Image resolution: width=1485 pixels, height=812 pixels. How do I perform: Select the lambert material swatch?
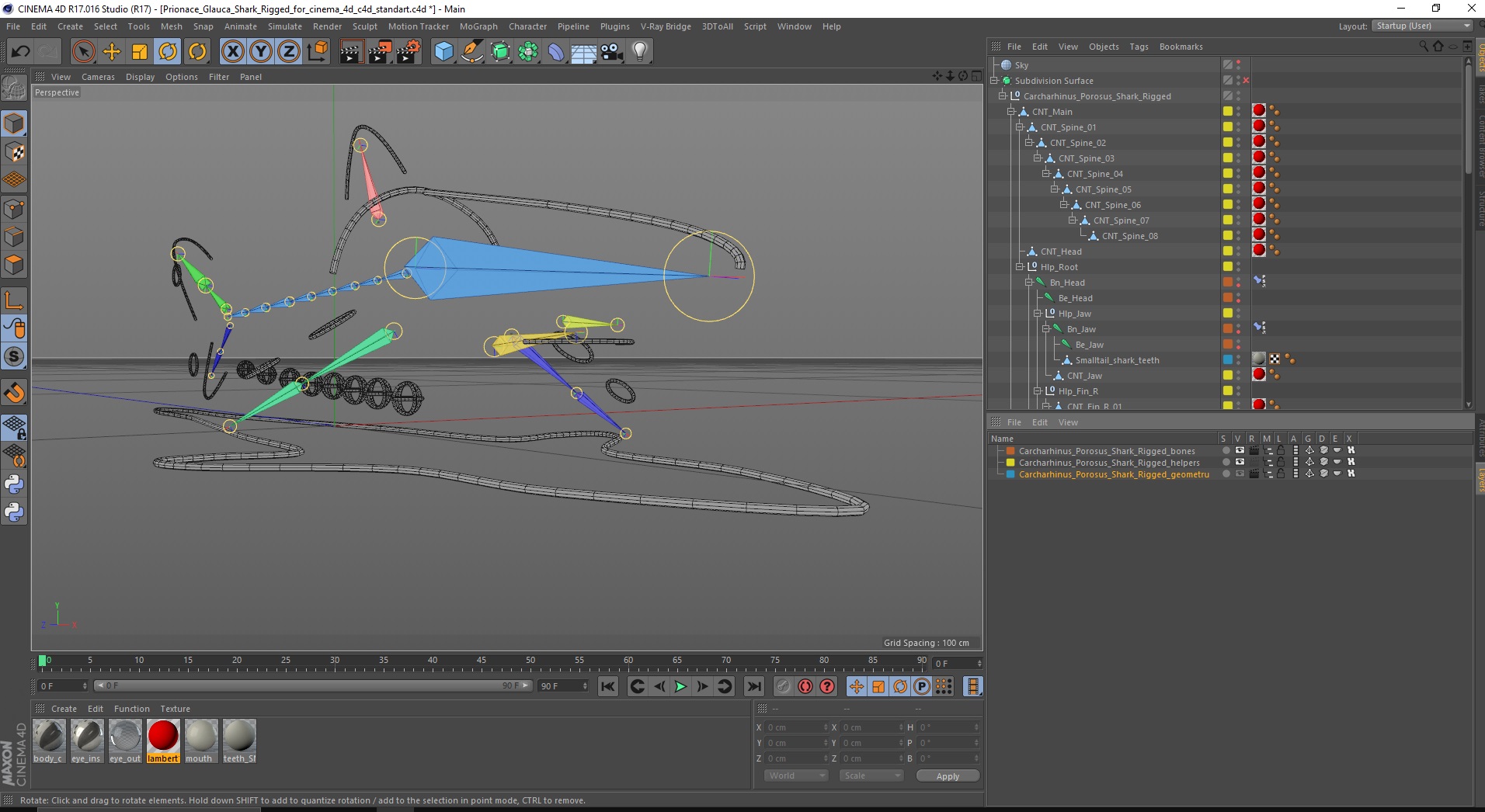[163, 741]
